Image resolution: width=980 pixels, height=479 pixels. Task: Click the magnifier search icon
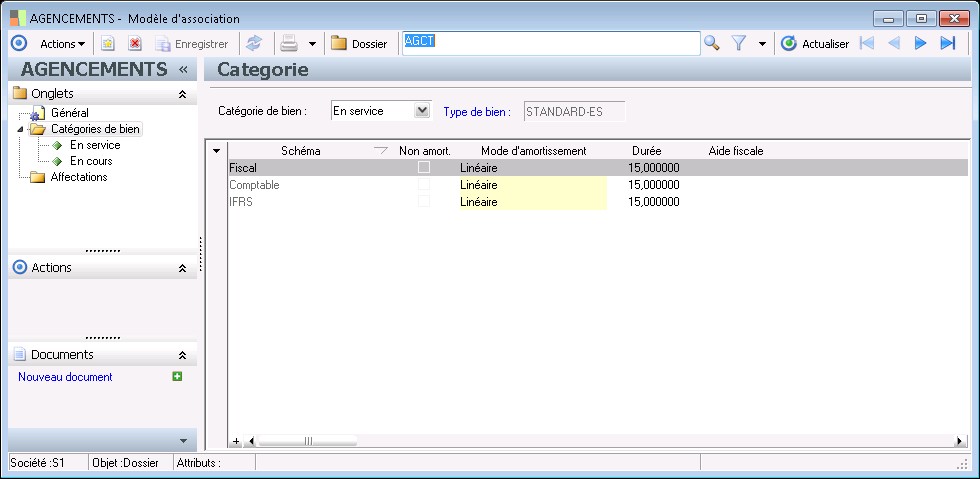(711, 43)
